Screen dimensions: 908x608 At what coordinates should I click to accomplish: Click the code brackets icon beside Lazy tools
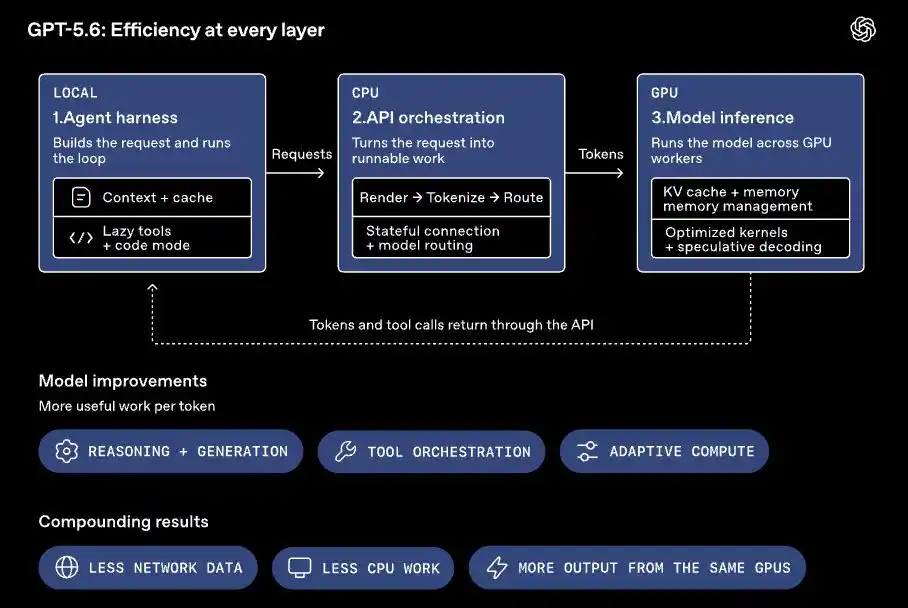click(x=81, y=238)
